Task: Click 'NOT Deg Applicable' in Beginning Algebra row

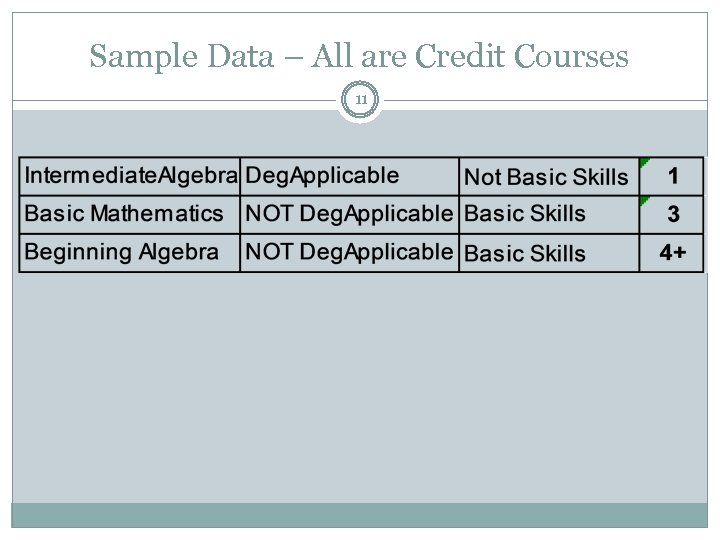Action: 349,252
